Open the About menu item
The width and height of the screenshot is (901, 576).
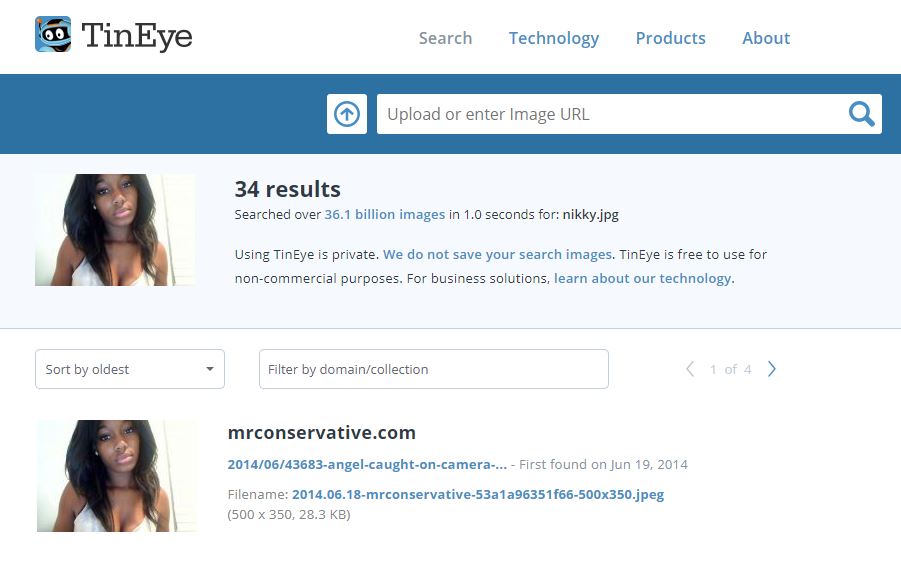pyautogui.click(x=766, y=38)
